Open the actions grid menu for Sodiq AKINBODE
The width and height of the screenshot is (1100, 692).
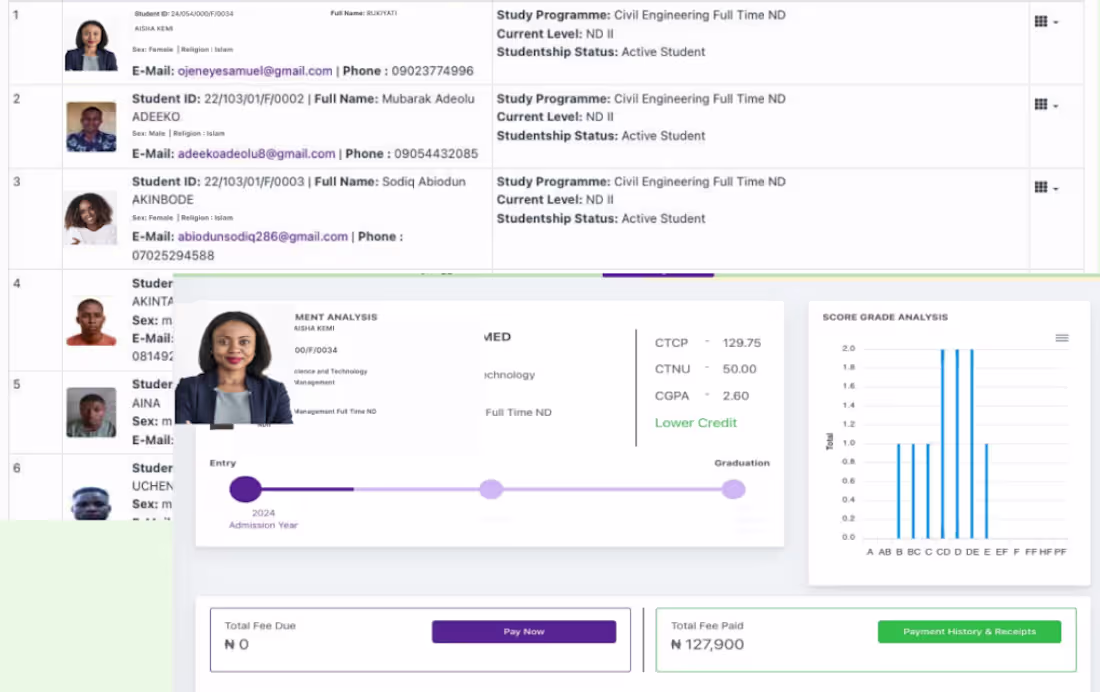click(x=1046, y=187)
